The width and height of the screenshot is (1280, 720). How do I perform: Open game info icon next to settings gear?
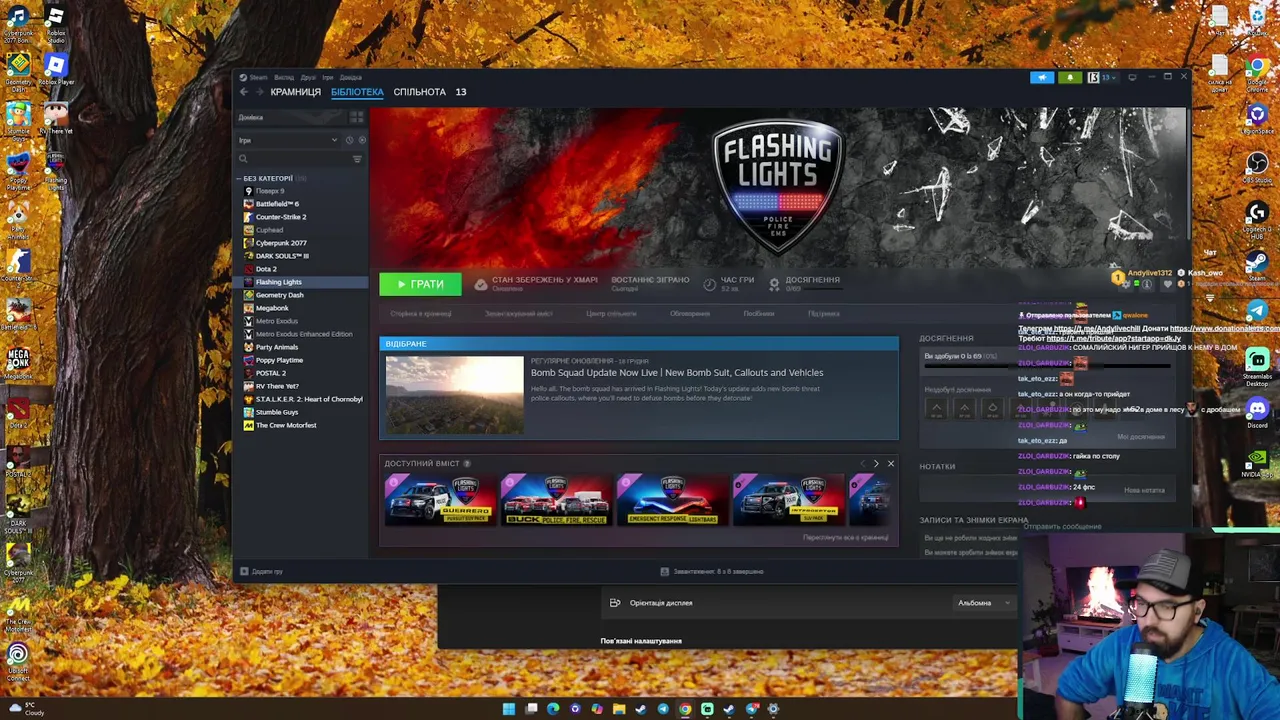pos(1147,284)
